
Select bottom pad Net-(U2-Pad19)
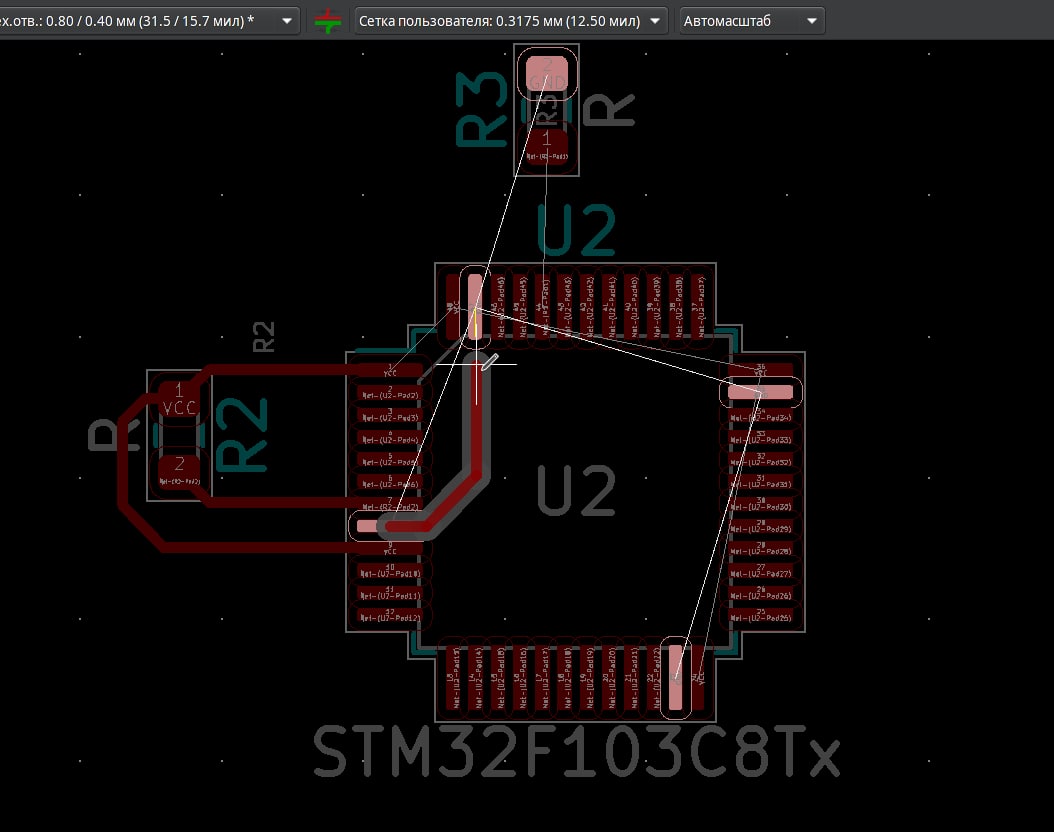(587, 678)
